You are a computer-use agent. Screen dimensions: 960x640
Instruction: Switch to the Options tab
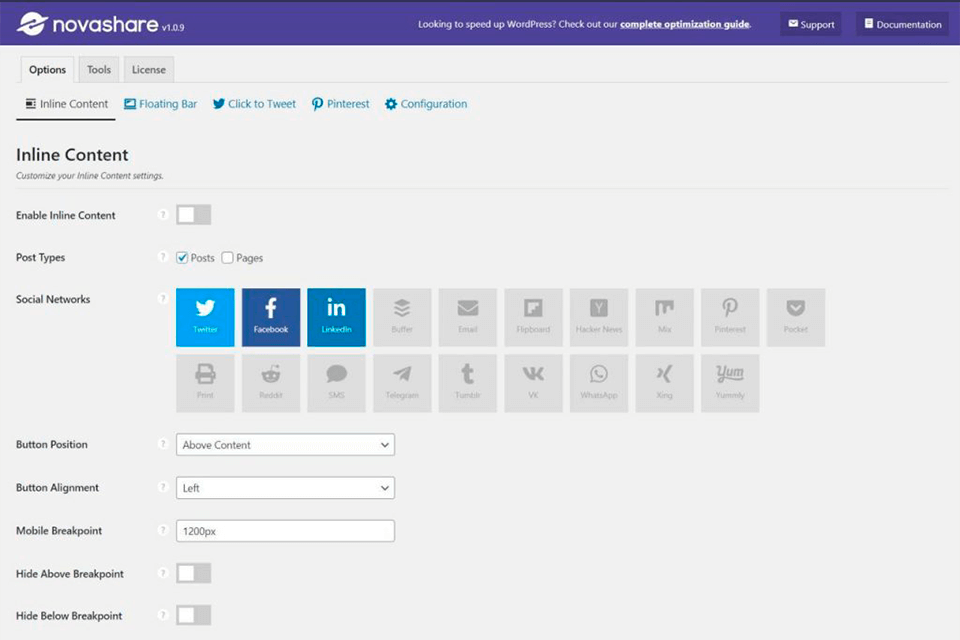coord(47,70)
